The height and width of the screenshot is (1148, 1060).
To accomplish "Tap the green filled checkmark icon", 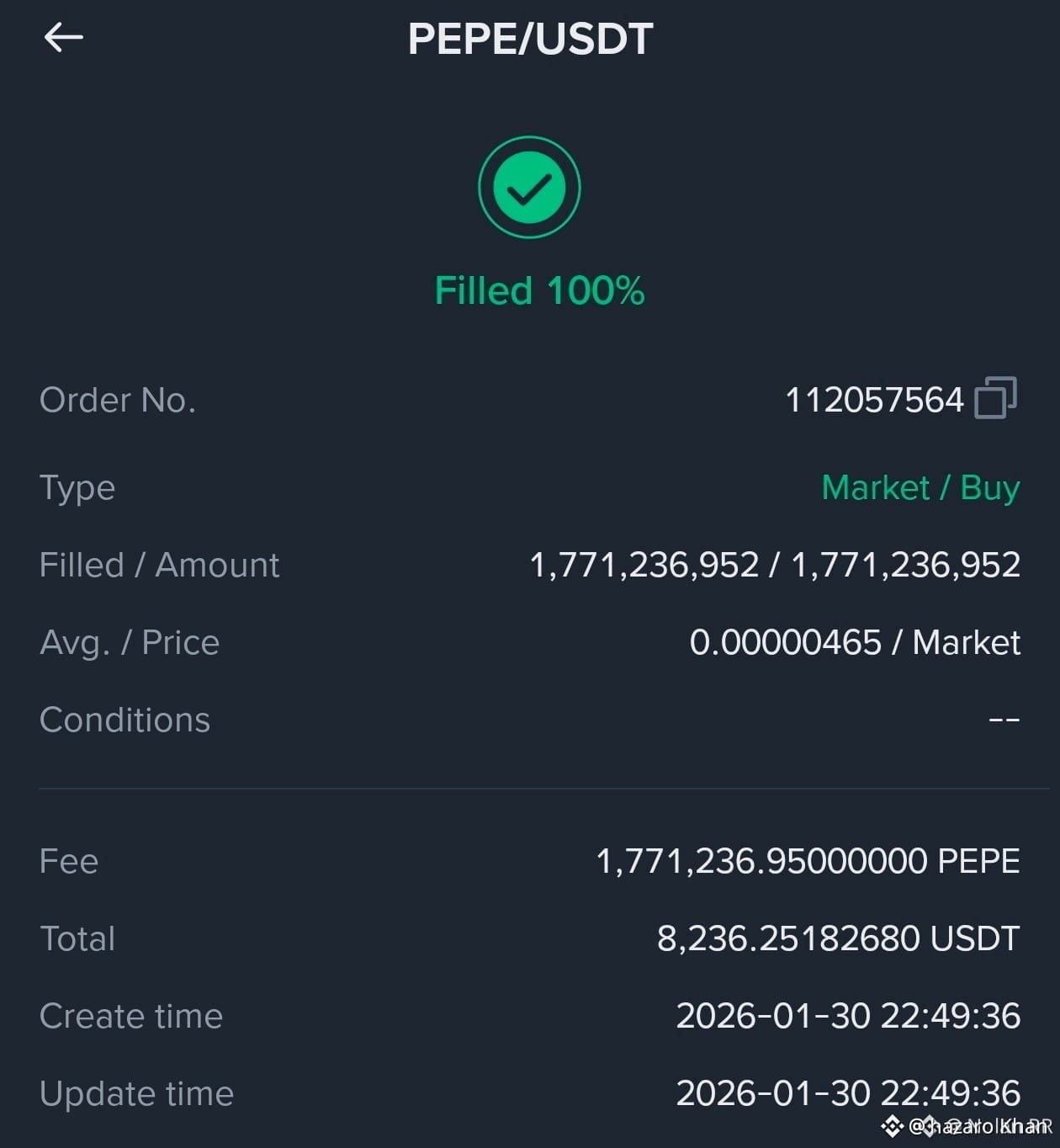I will click(x=529, y=187).
